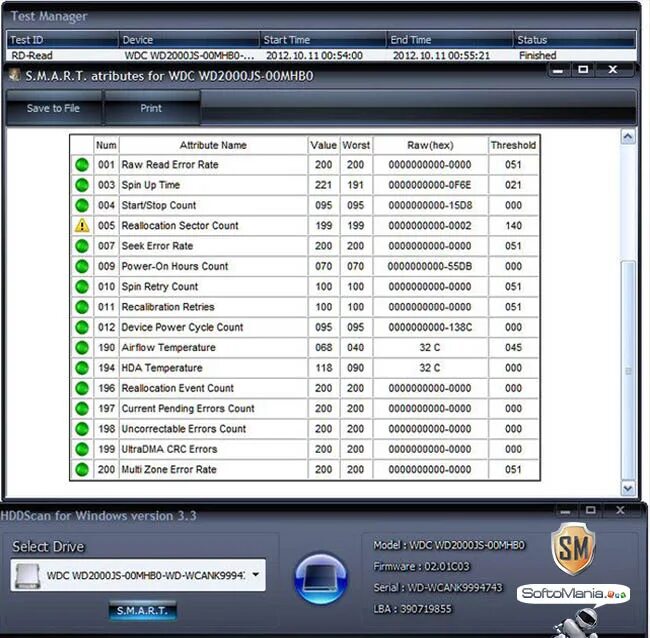650x638 pixels.
Task: Click the green status icon for Start/Stop Count
Action: [x=82, y=205]
